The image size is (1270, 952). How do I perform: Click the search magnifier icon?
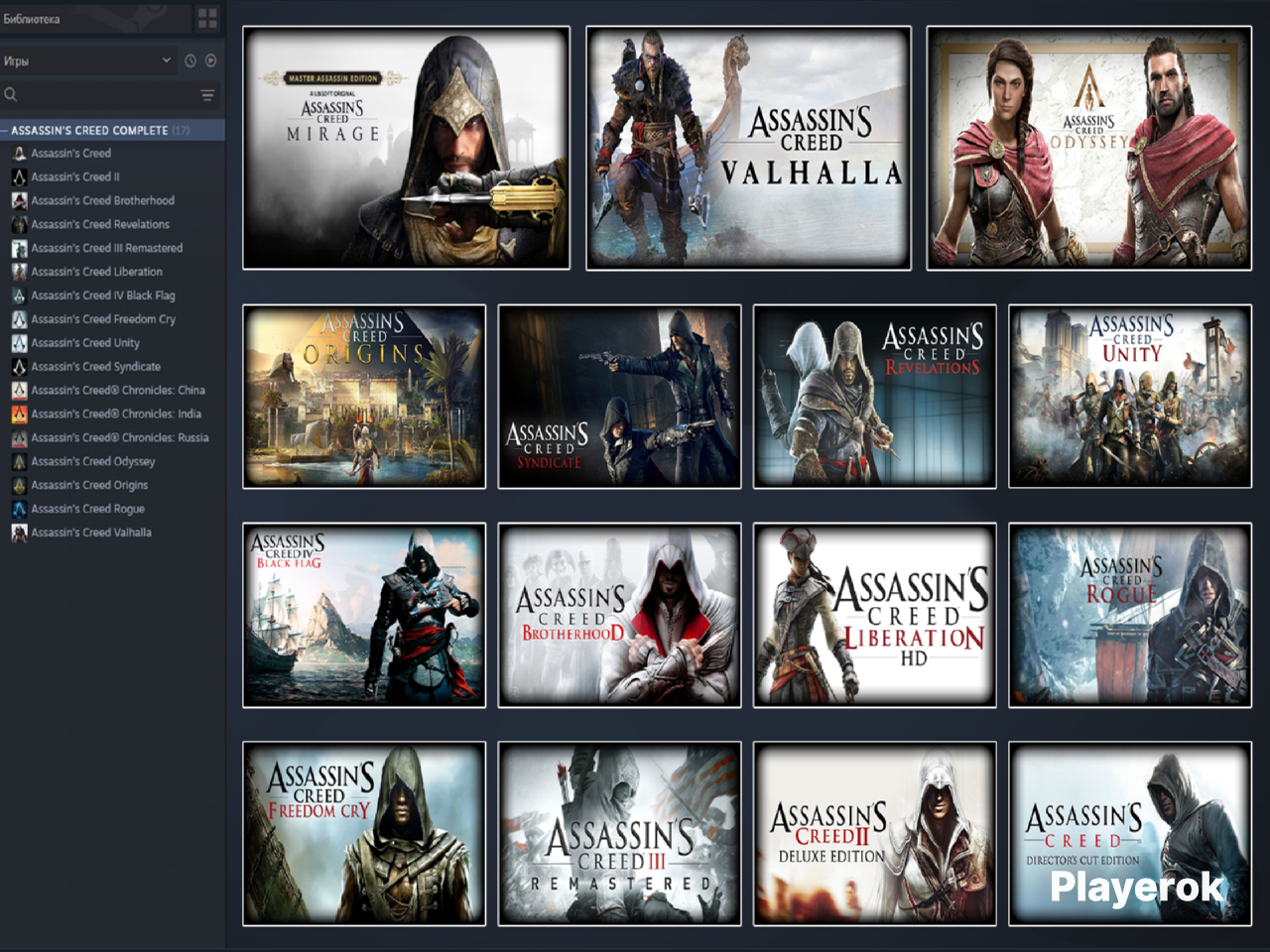pyautogui.click(x=11, y=95)
